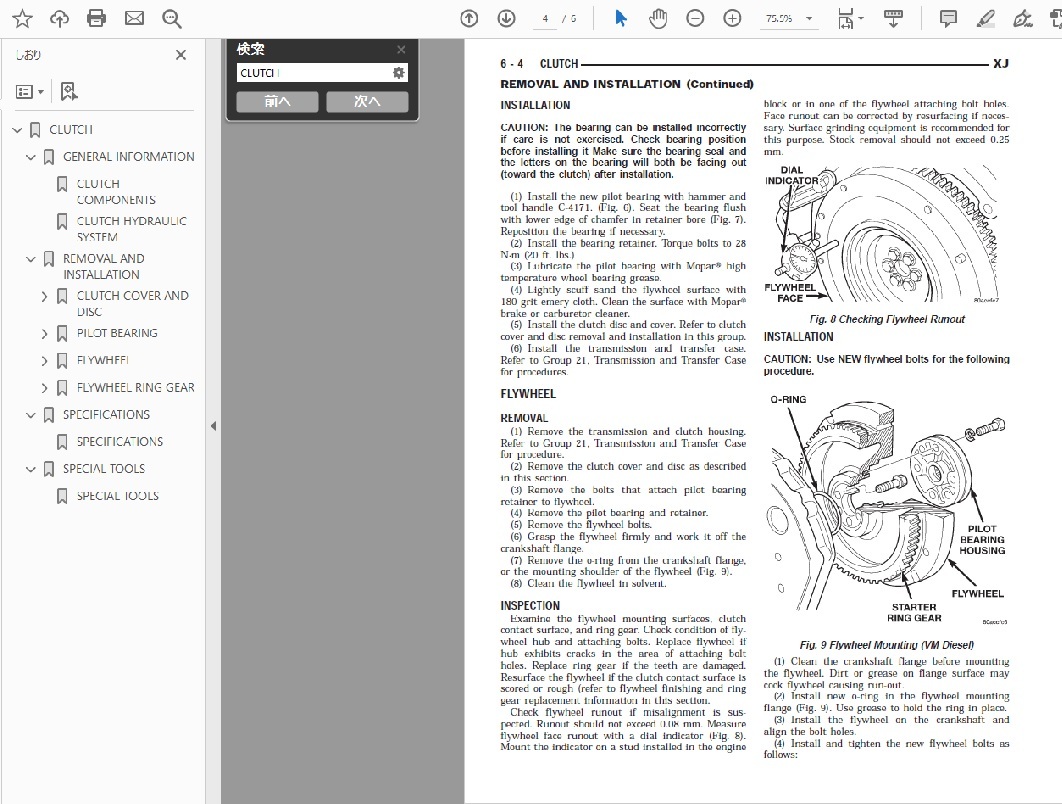
Task: Collapse SPECIAL TOOLS bookmark group
Action: (x=30, y=469)
